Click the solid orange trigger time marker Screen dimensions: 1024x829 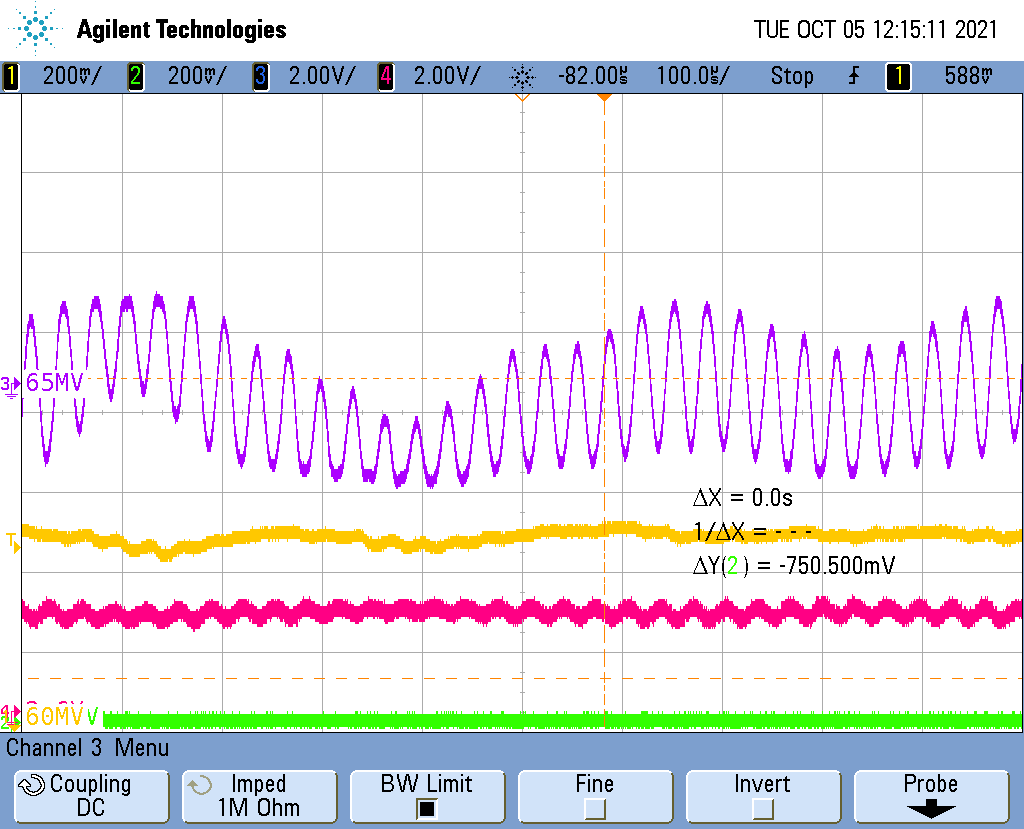point(605,97)
